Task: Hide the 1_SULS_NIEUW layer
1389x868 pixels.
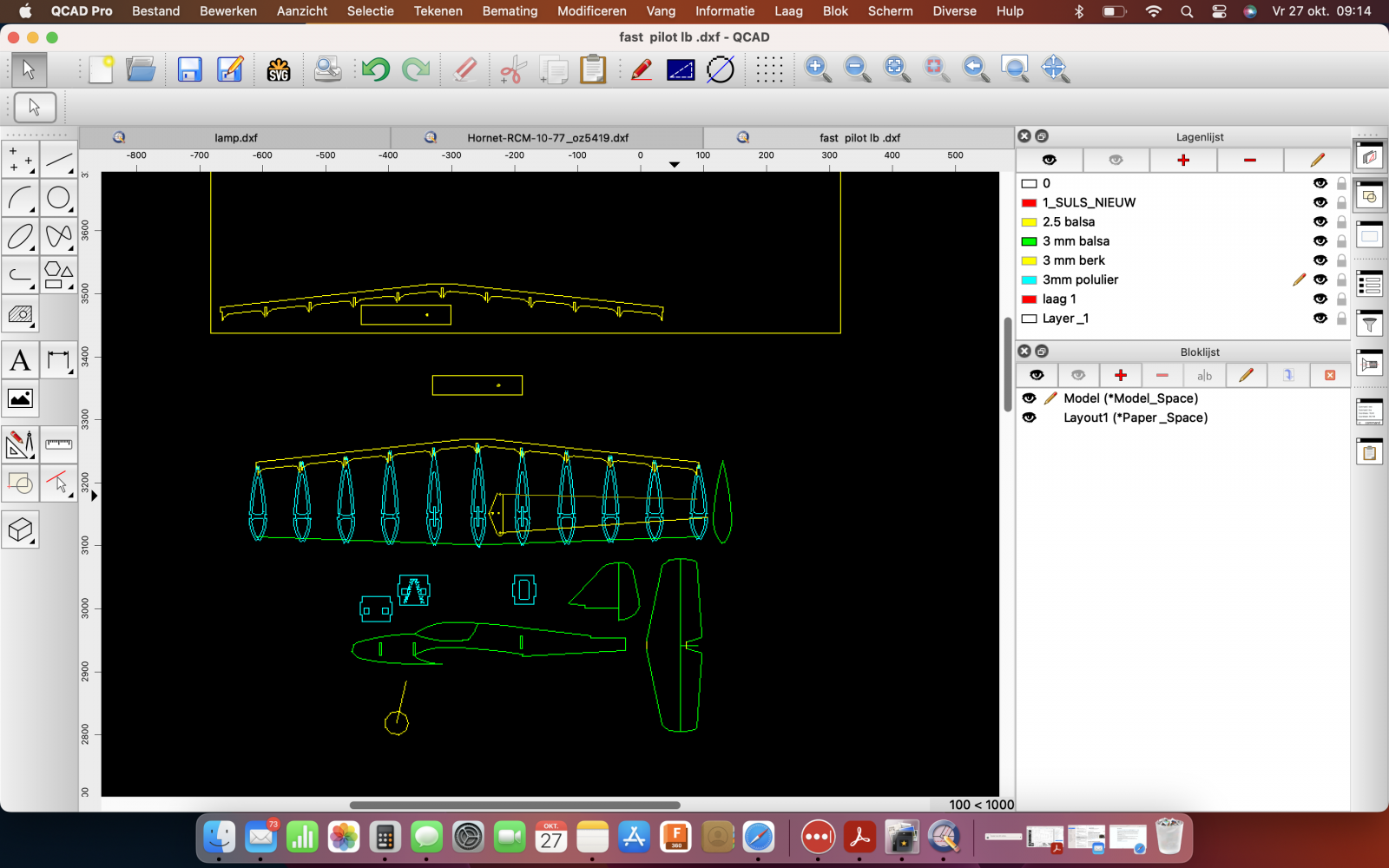Action: pos(1320,202)
